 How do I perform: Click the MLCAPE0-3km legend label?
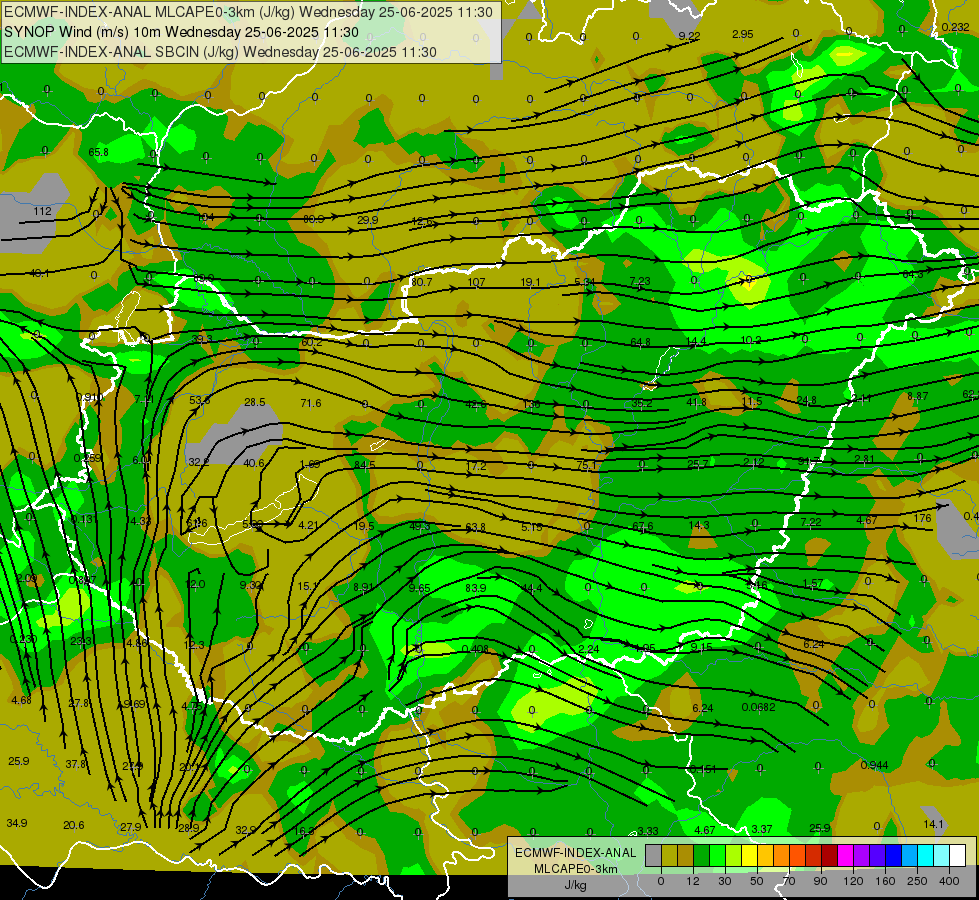point(576,869)
